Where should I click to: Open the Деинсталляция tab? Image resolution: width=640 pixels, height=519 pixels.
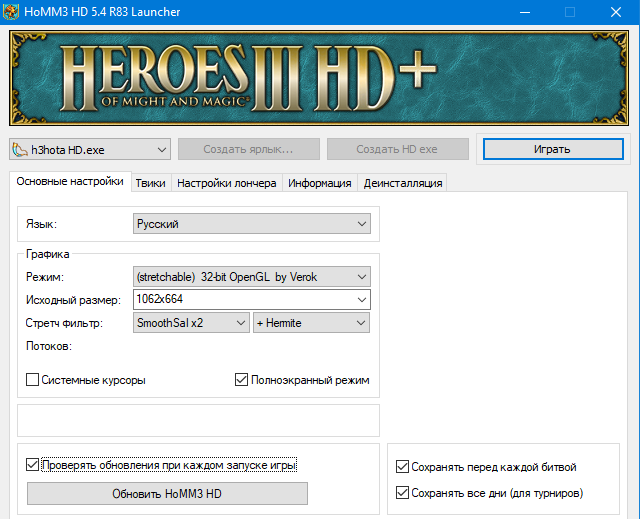402,183
